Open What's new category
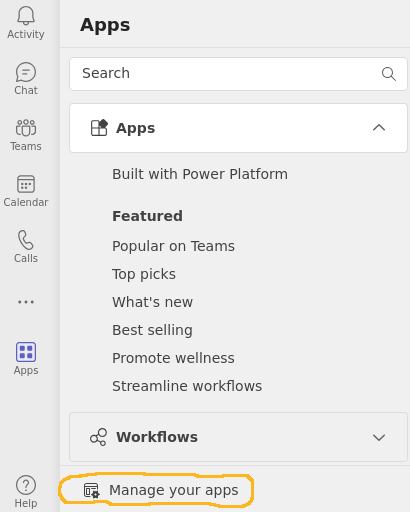410x512 pixels. (152, 302)
